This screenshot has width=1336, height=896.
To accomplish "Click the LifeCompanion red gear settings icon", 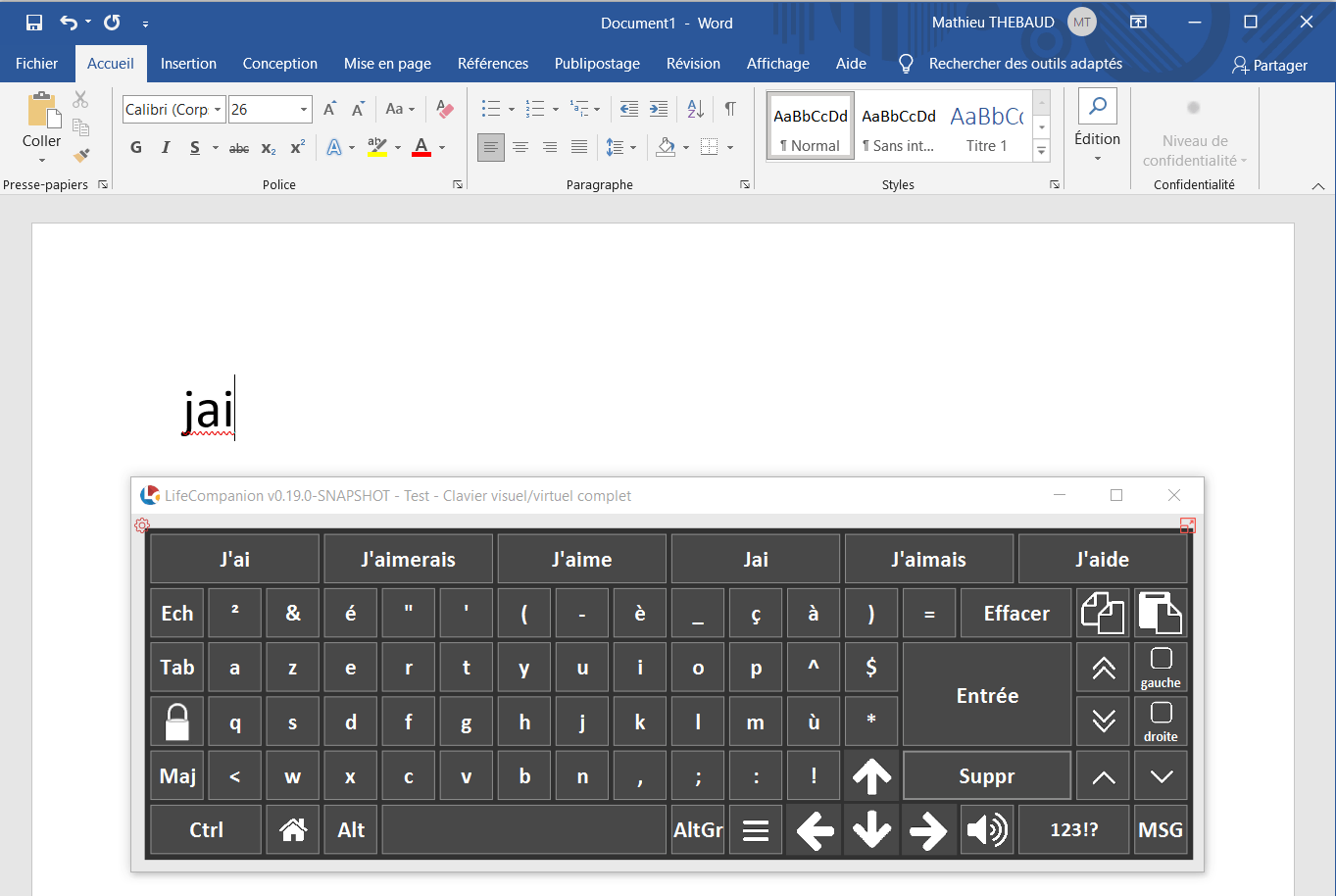I will 142,525.
